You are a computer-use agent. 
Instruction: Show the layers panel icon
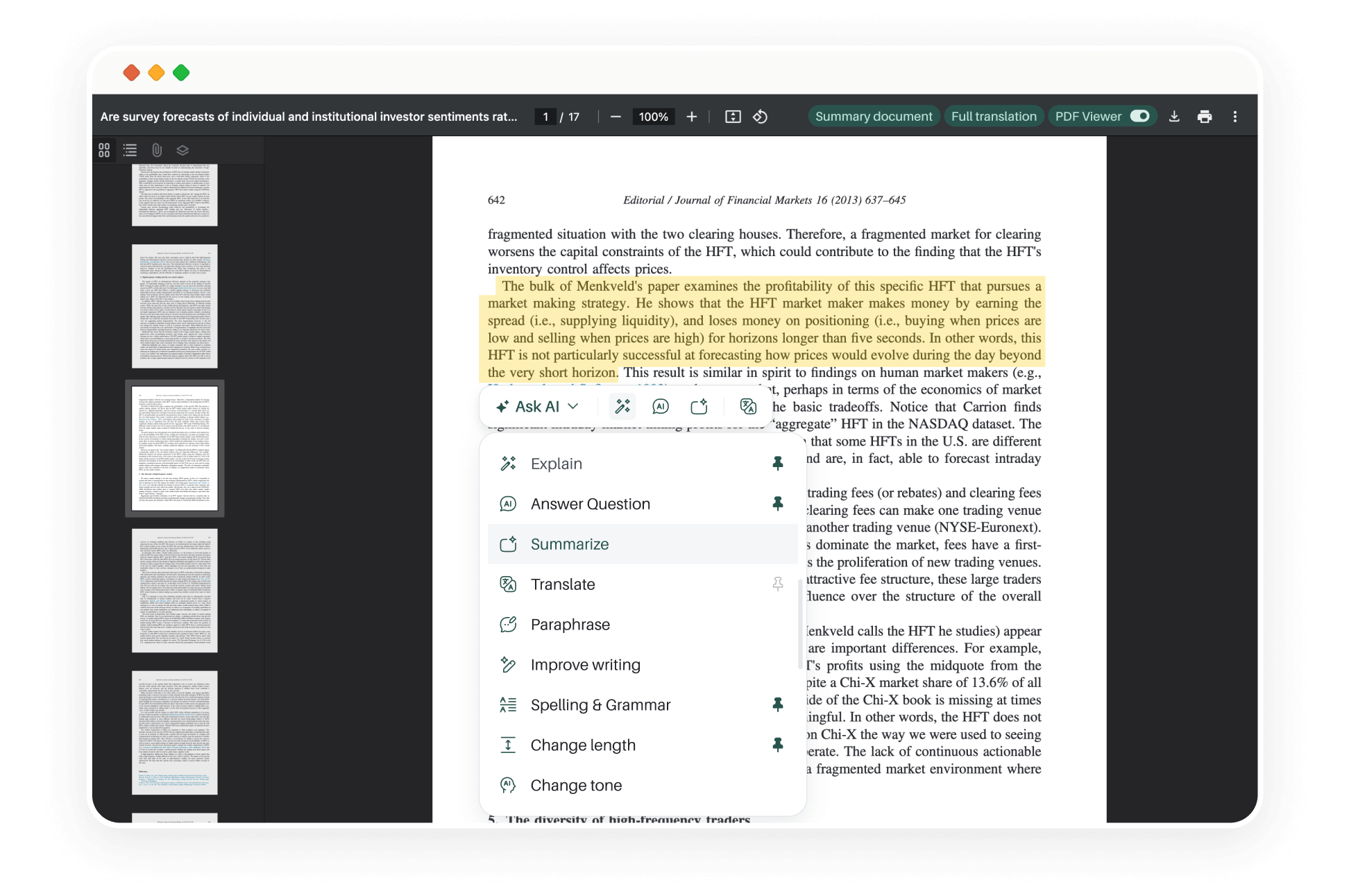coord(183,150)
